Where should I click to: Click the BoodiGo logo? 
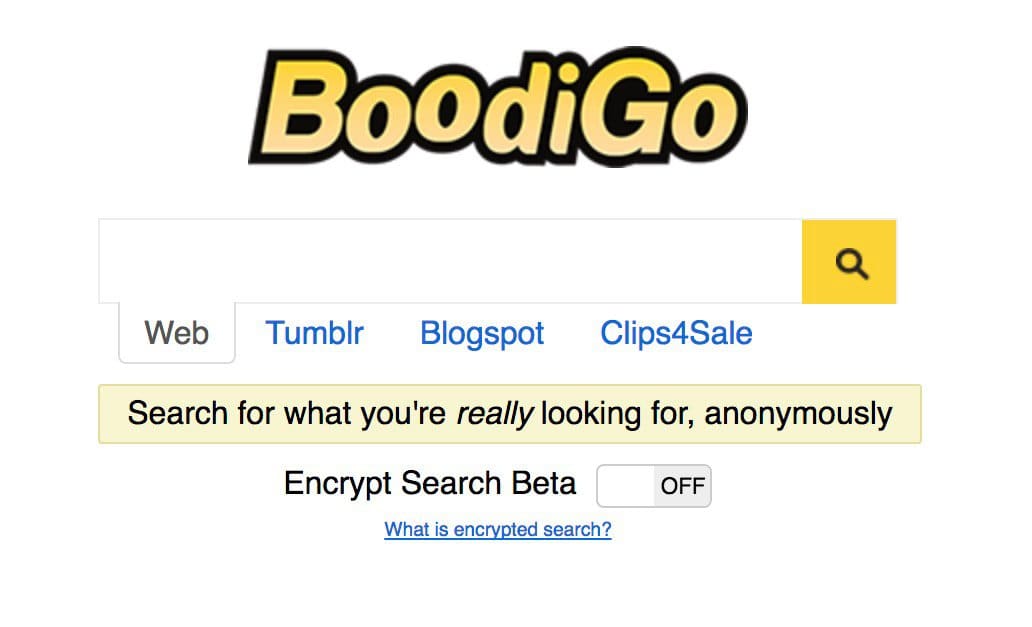[497, 106]
